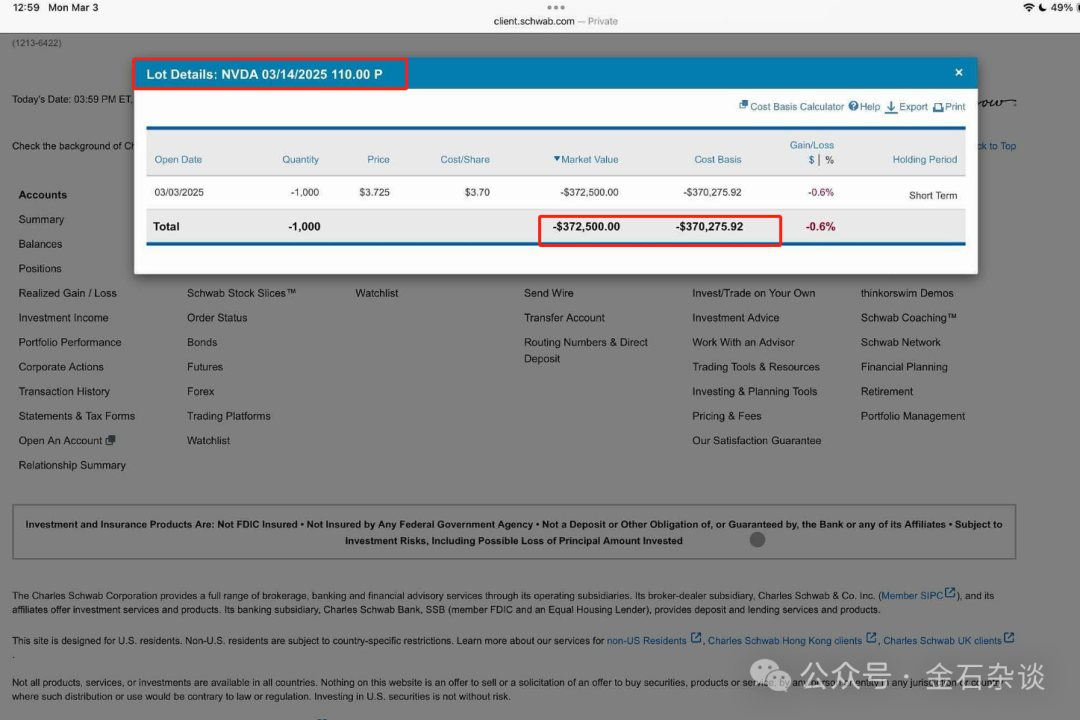1080x720 pixels.
Task: Select the 03/03/2025 open date cell
Action: [x=179, y=192]
